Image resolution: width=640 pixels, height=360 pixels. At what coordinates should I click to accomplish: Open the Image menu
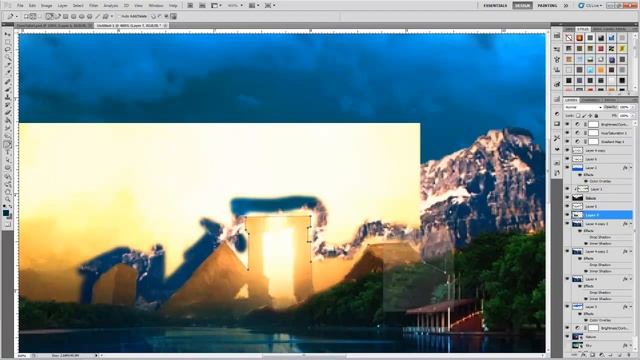(47, 5)
